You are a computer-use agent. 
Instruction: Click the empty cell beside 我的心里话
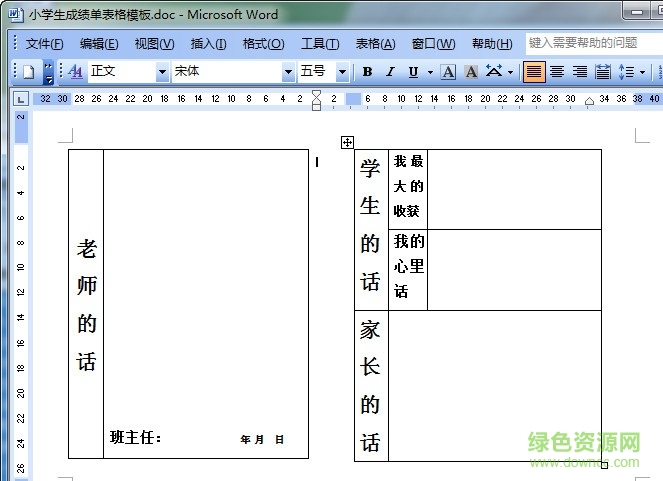click(514, 270)
